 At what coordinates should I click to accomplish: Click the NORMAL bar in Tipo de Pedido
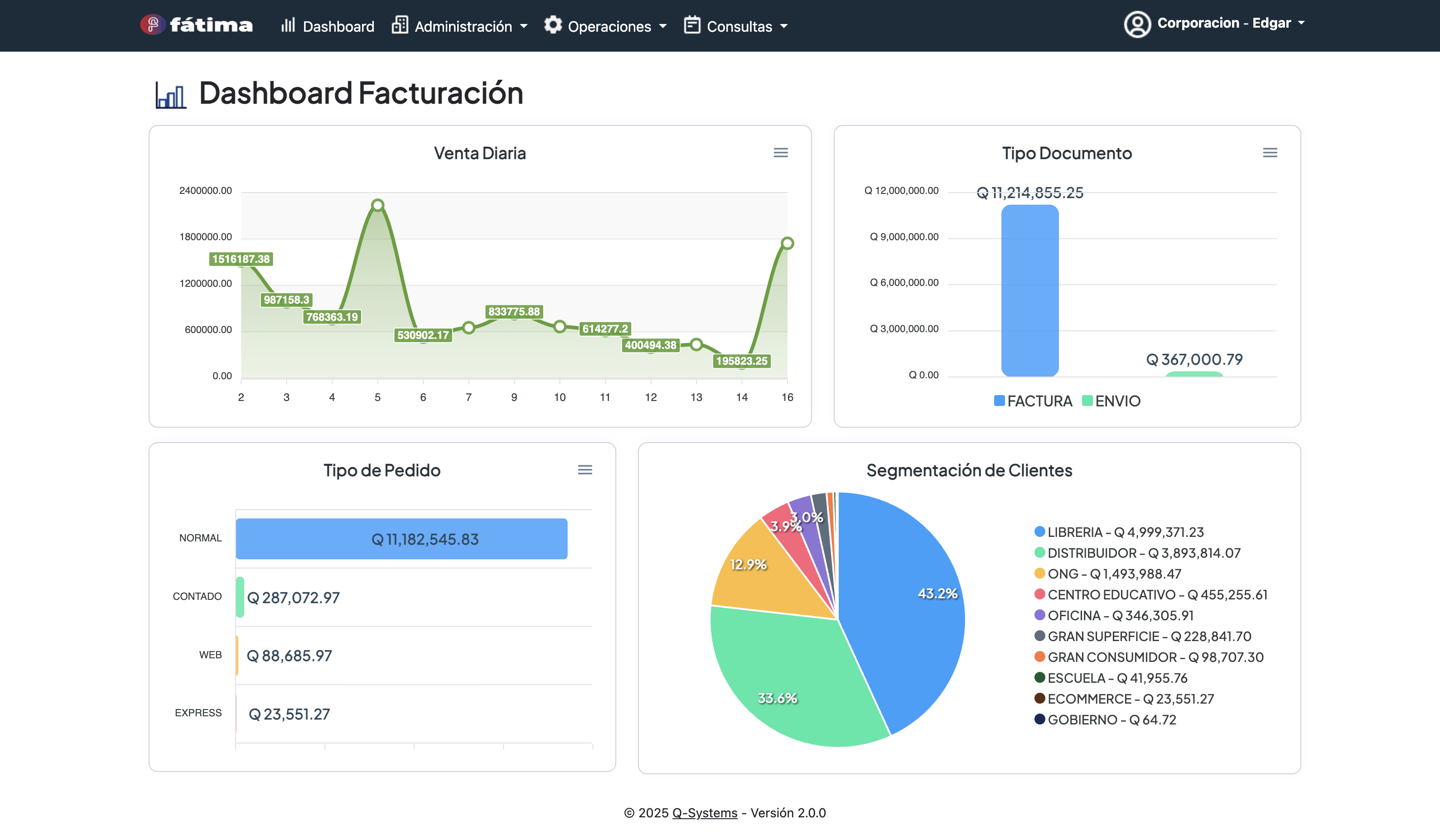[x=401, y=539]
